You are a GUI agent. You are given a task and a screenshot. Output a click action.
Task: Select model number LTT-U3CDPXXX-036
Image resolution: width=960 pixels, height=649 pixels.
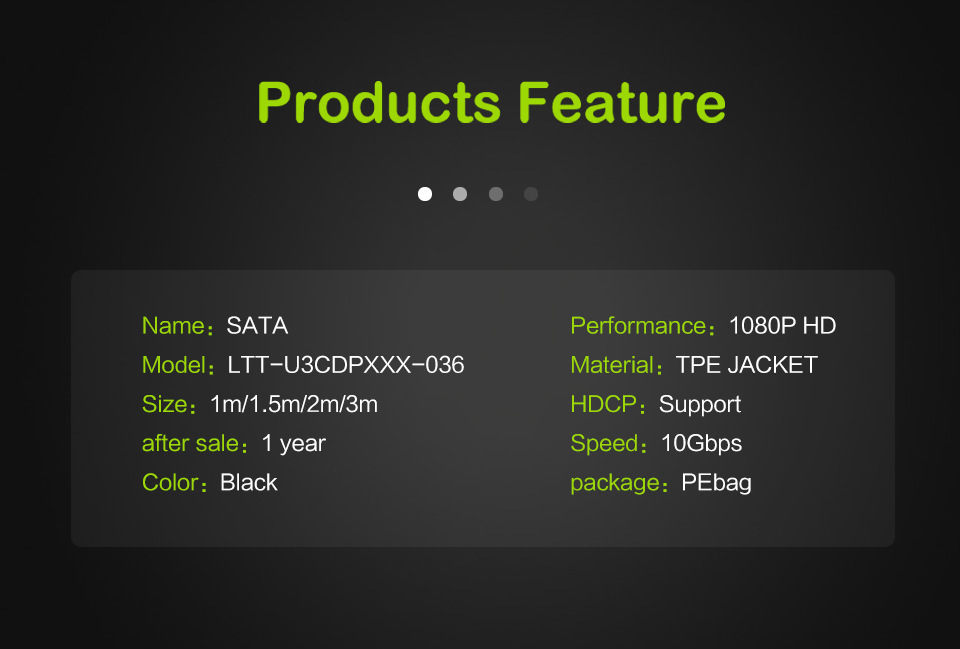pyautogui.click(x=346, y=365)
